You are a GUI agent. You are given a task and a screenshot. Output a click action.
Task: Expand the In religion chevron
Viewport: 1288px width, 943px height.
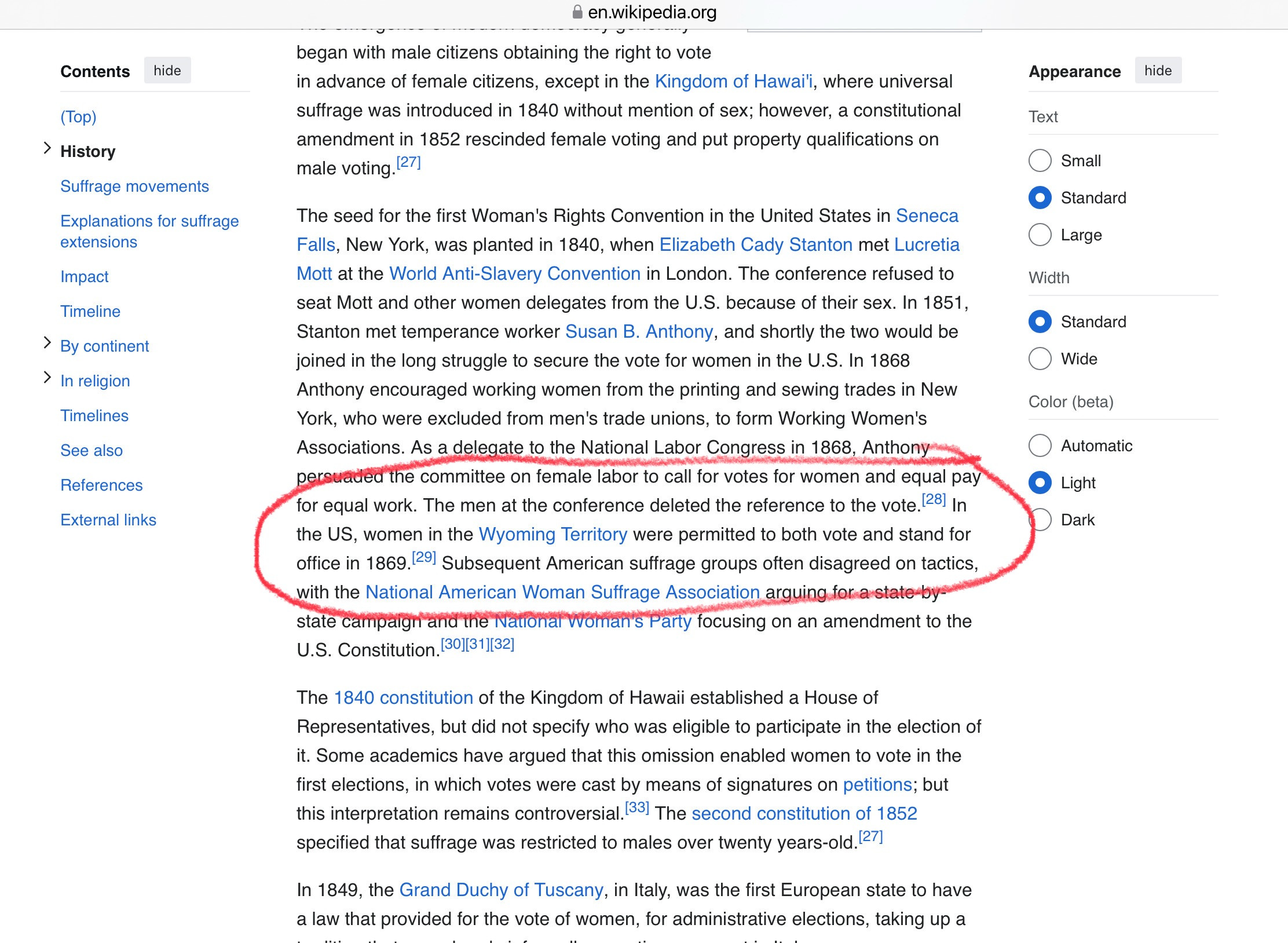click(47, 378)
